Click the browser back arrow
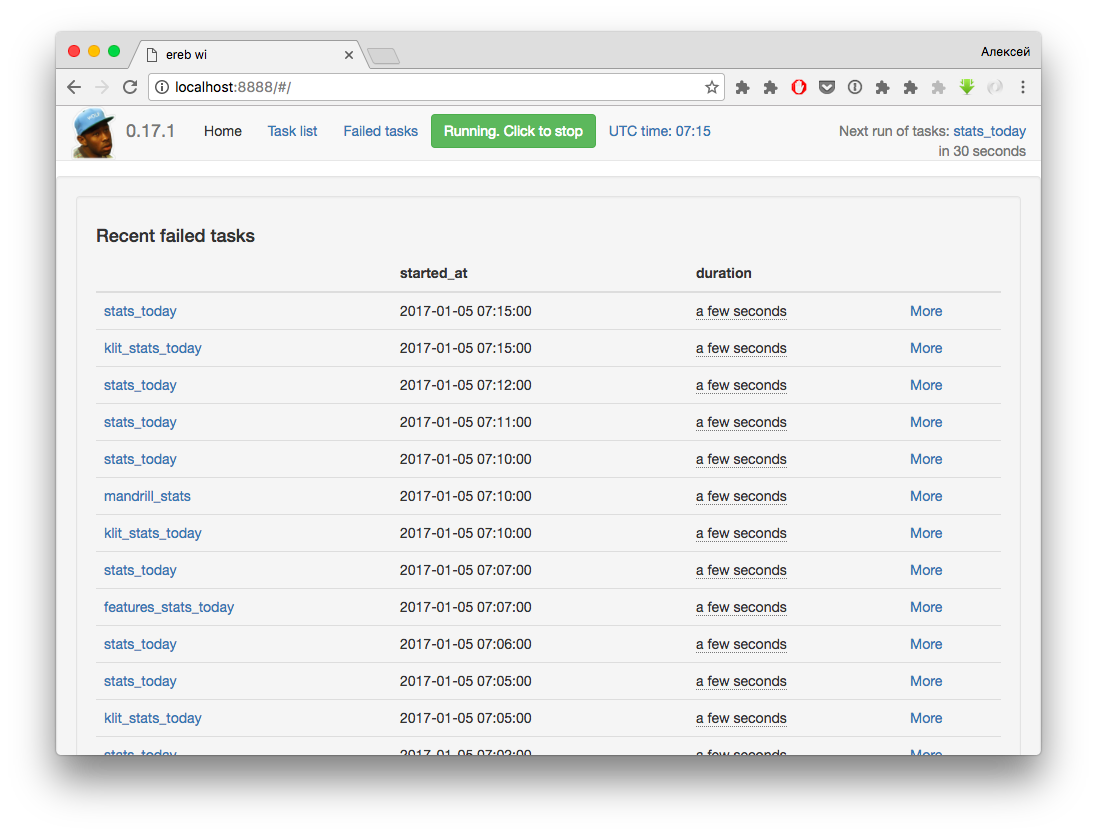1097x835 pixels. pos(74,87)
